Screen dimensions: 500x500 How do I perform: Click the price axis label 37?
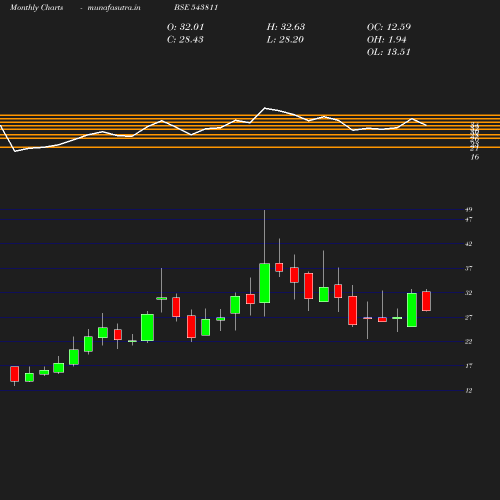coord(469,268)
